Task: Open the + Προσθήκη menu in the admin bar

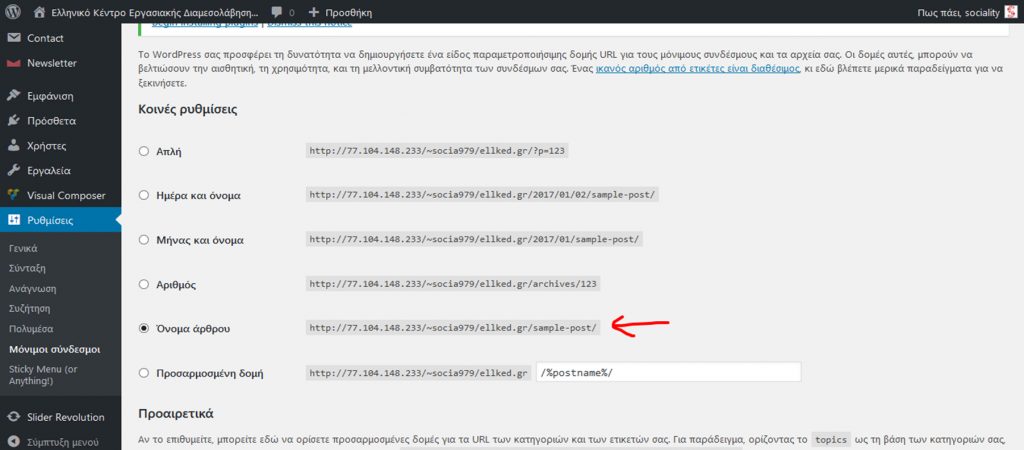Action: coord(340,13)
